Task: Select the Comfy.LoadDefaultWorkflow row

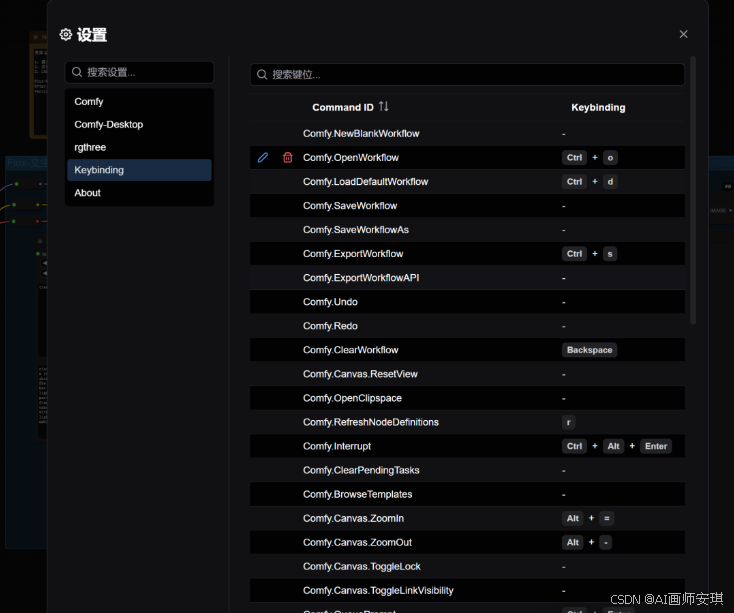Action: pos(467,182)
